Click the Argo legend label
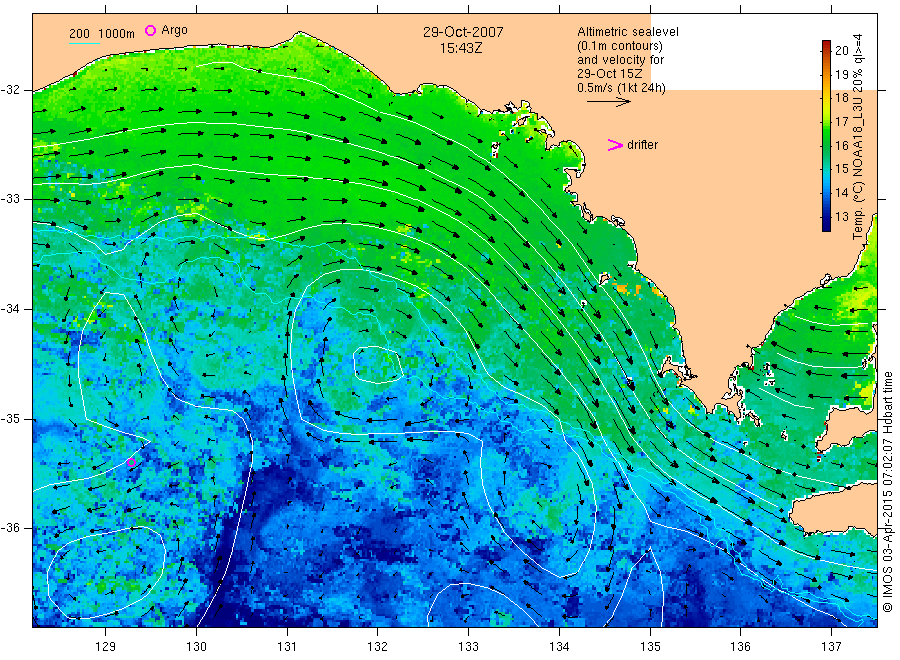Viewport: 900px width, 660px height. click(174, 30)
